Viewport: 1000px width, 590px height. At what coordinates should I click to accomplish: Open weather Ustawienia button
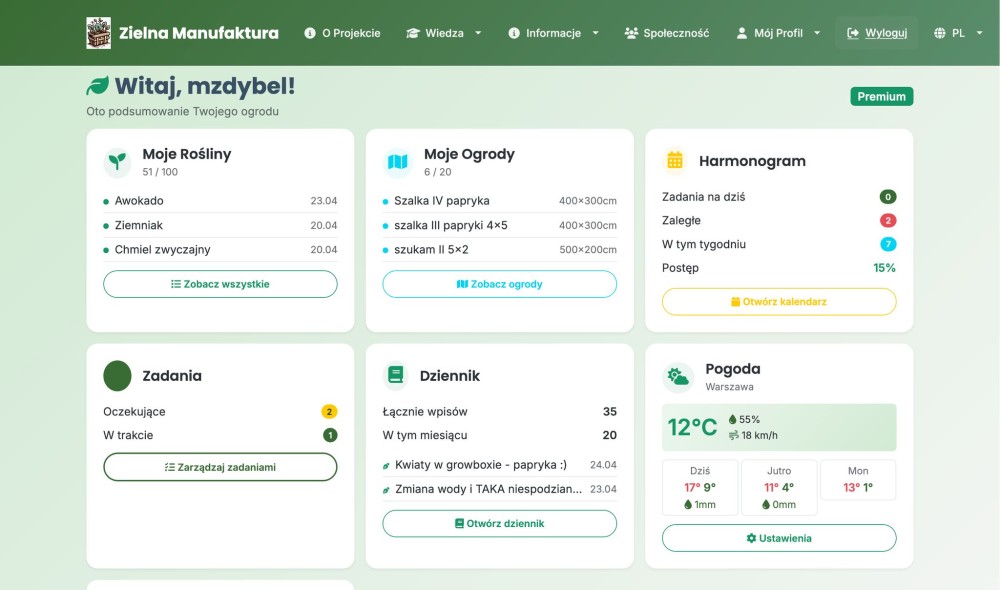point(779,538)
